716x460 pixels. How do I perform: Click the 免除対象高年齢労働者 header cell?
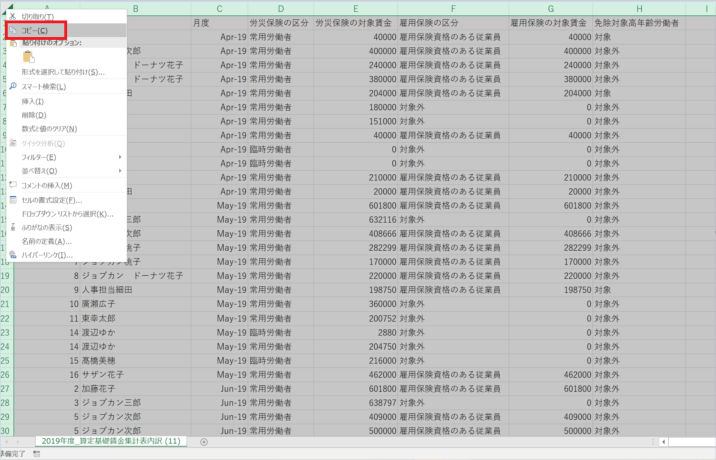coord(639,23)
